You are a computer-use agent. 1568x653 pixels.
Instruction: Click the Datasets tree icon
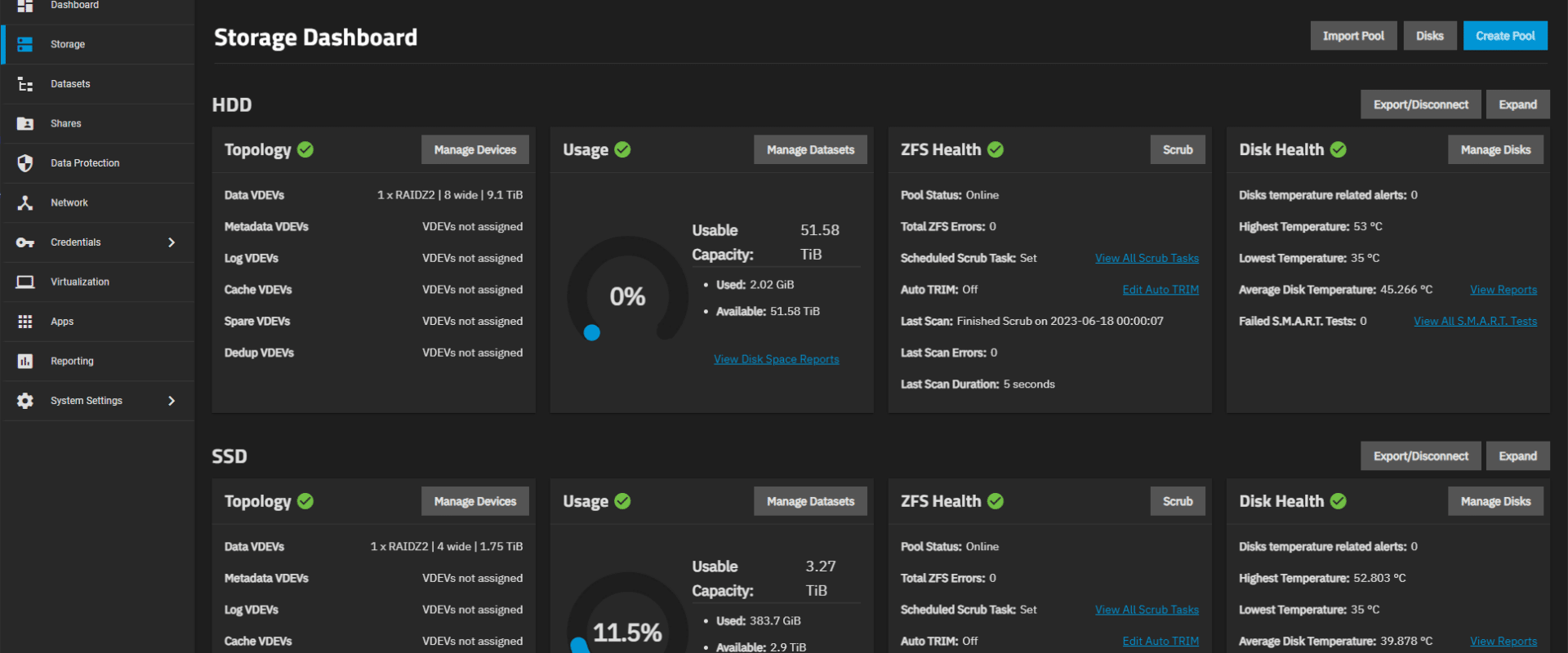point(25,84)
